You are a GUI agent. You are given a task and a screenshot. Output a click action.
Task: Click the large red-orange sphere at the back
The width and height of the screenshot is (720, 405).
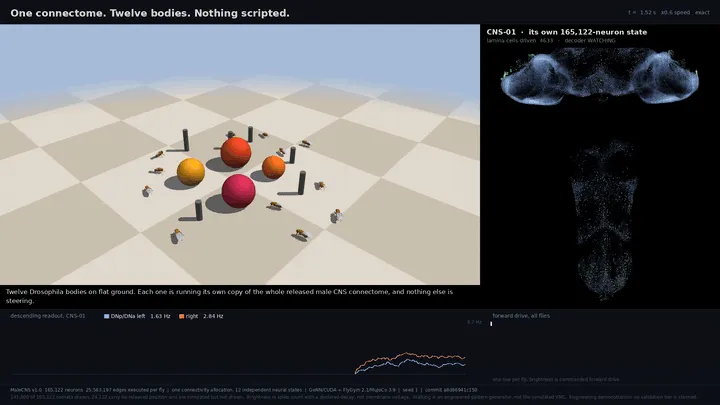(x=236, y=152)
